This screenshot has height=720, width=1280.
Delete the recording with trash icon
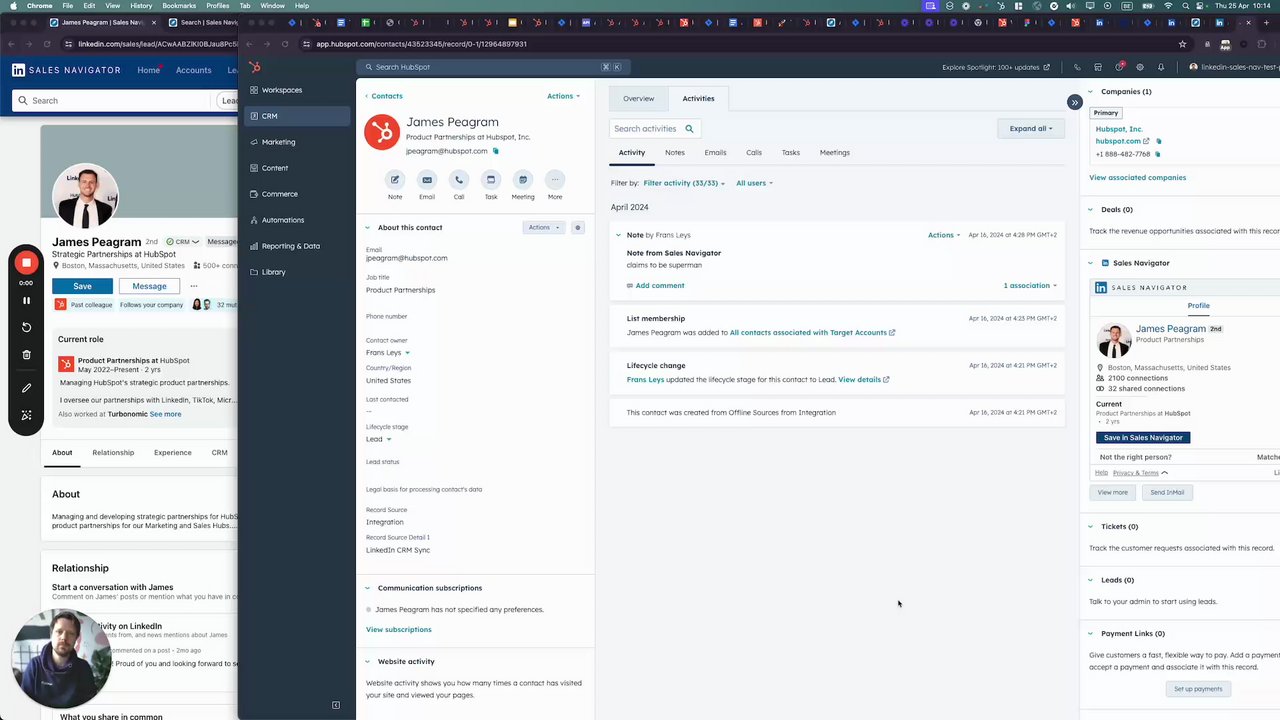(27, 355)
